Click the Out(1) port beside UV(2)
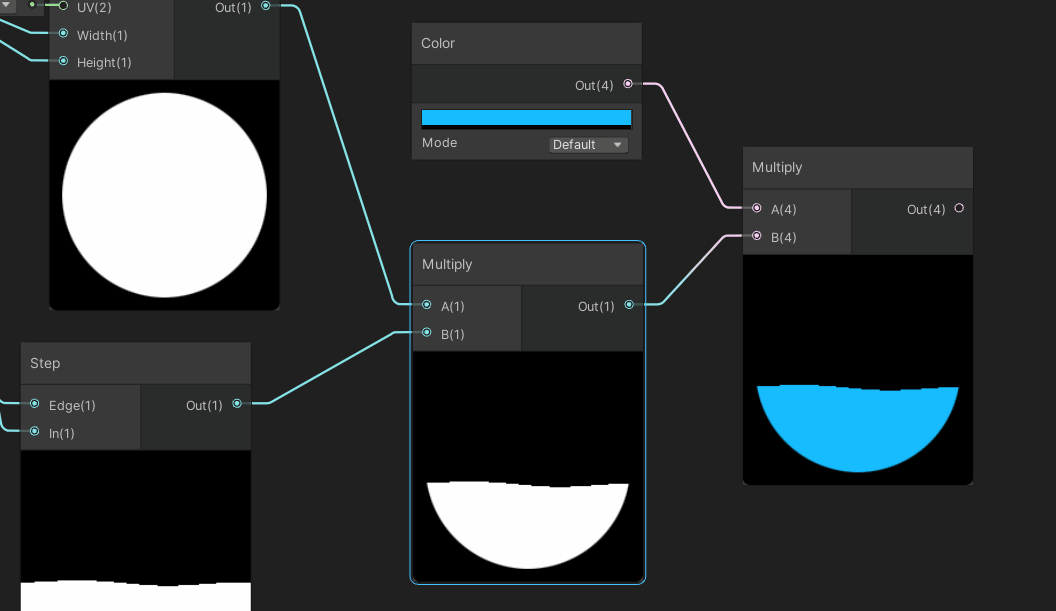This screenshot has width=1056, height=611. [266, 6]
